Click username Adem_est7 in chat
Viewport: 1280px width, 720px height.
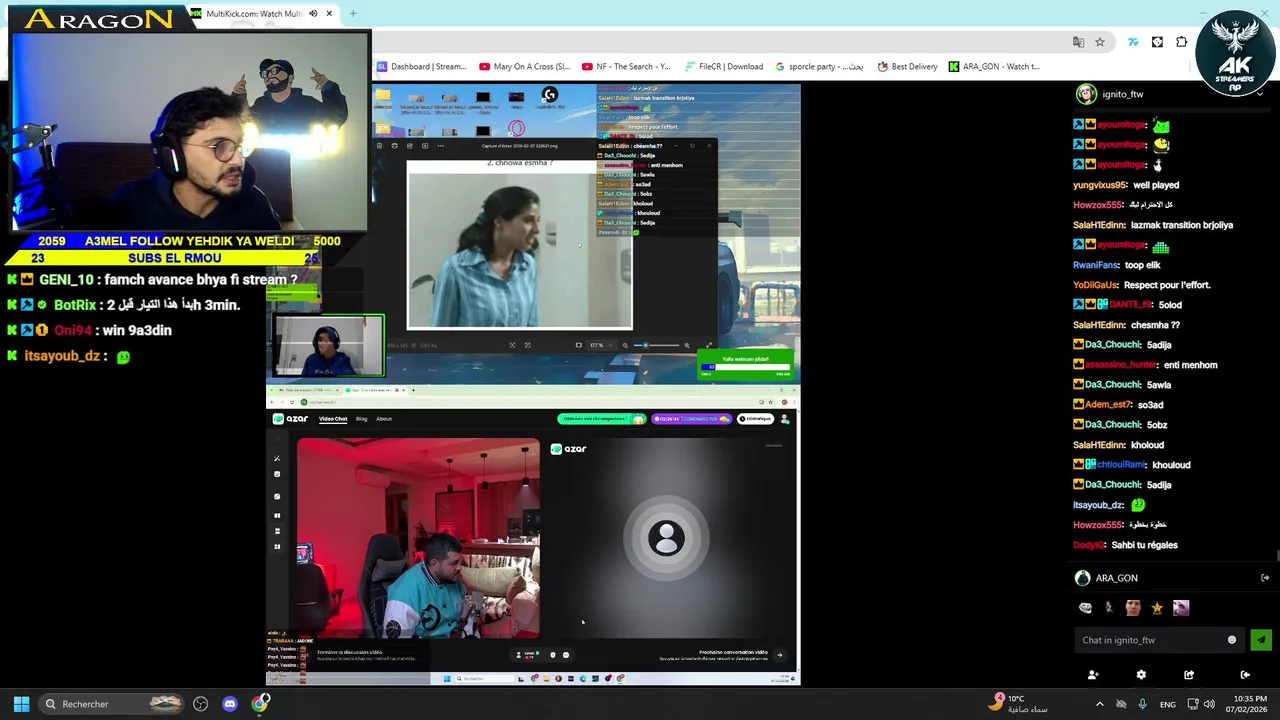tap(1108, 405)
